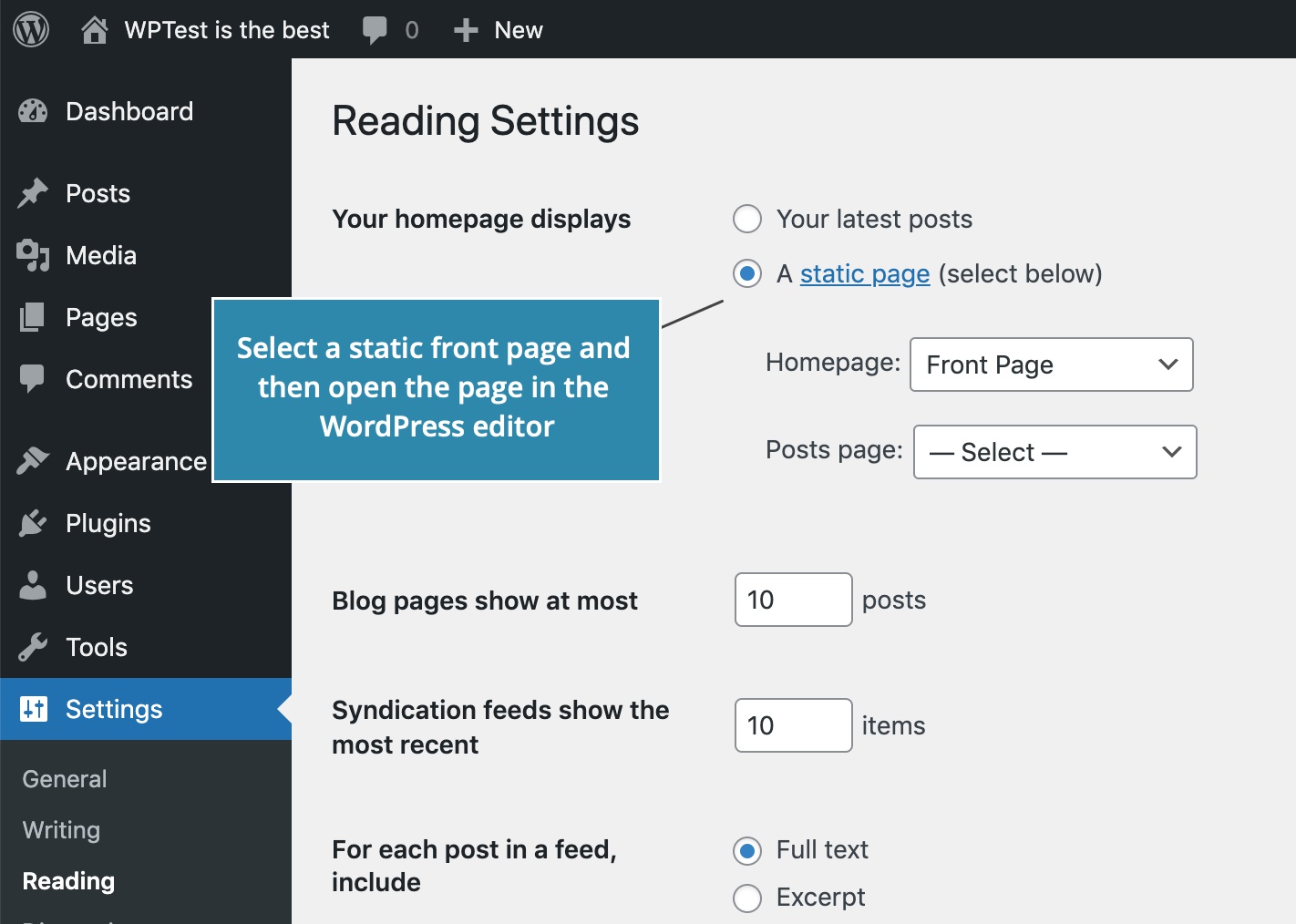1296x924 pixels.
Task: Open the comments bubble icon in admin bar
Action: (375, 30)
